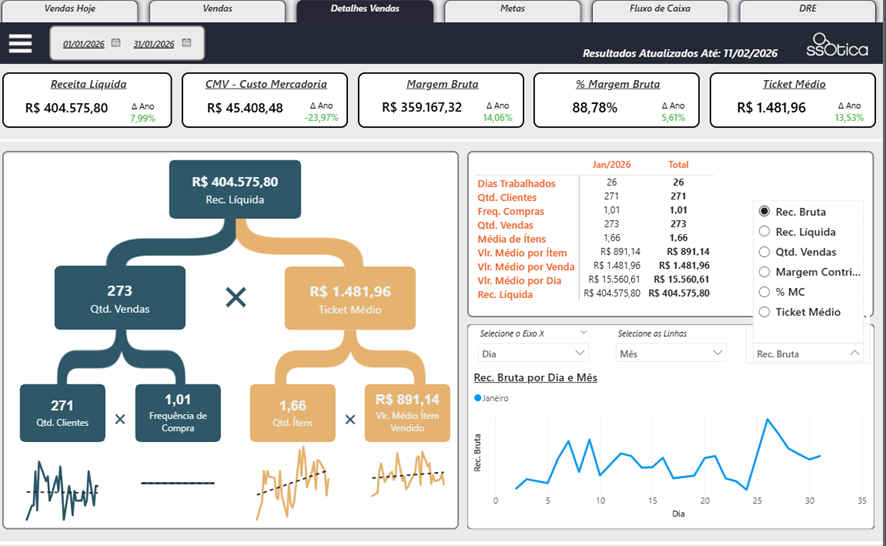Viewport: 886px width, 546px height.
Task: Switch to the Metas tab
Action: click(513, 11)
